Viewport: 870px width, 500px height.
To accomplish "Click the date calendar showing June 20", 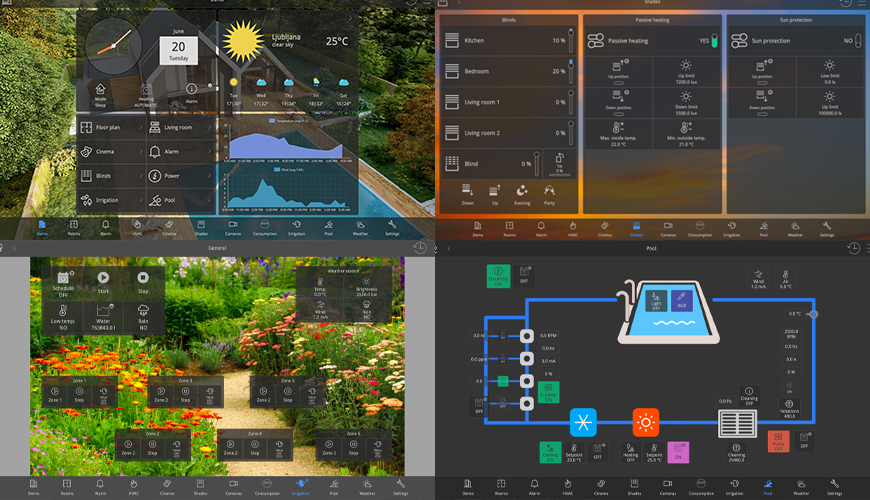I will point(178,50).
